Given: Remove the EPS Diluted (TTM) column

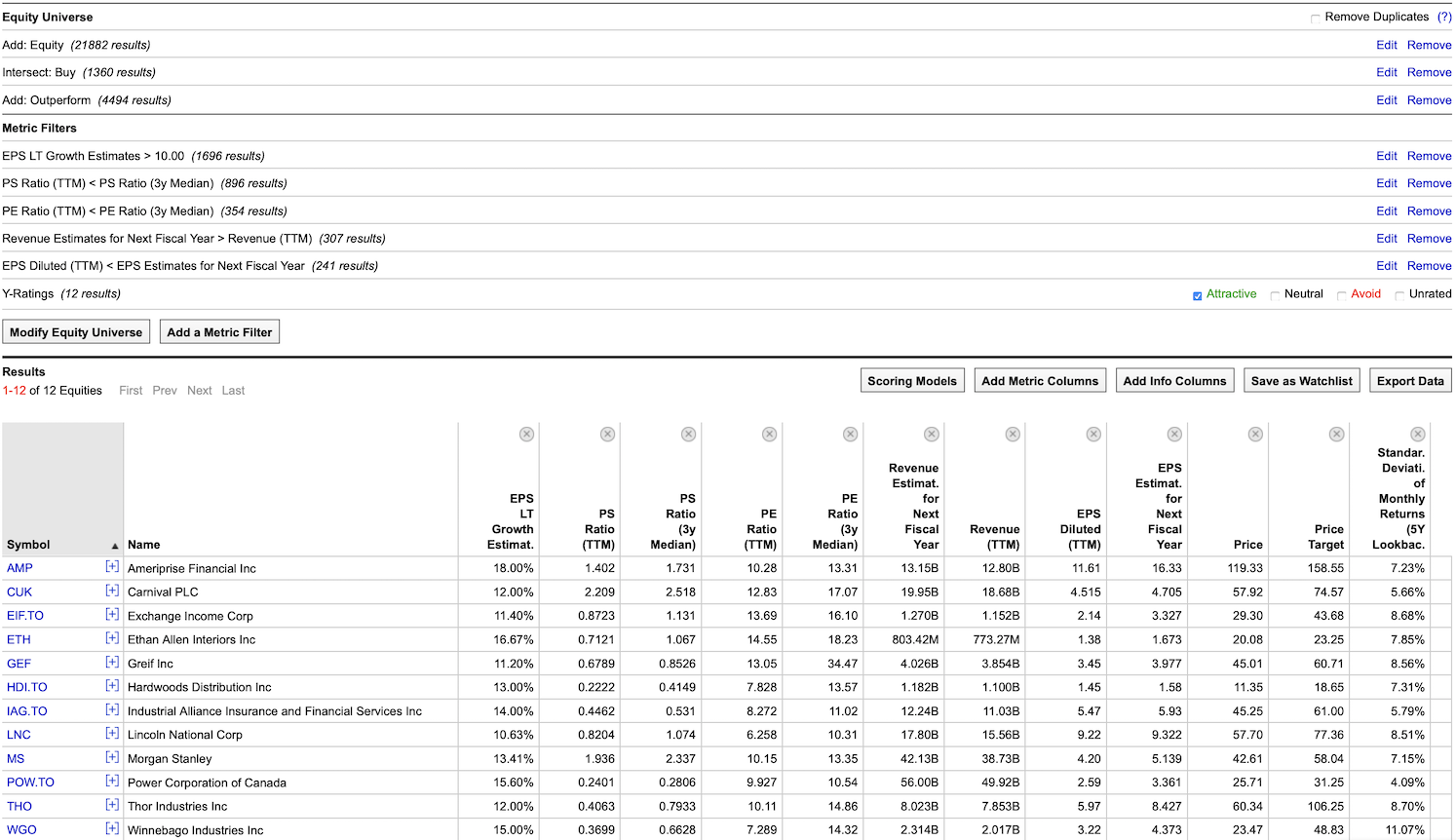Looking at the screenshot, I should 1093,434.
